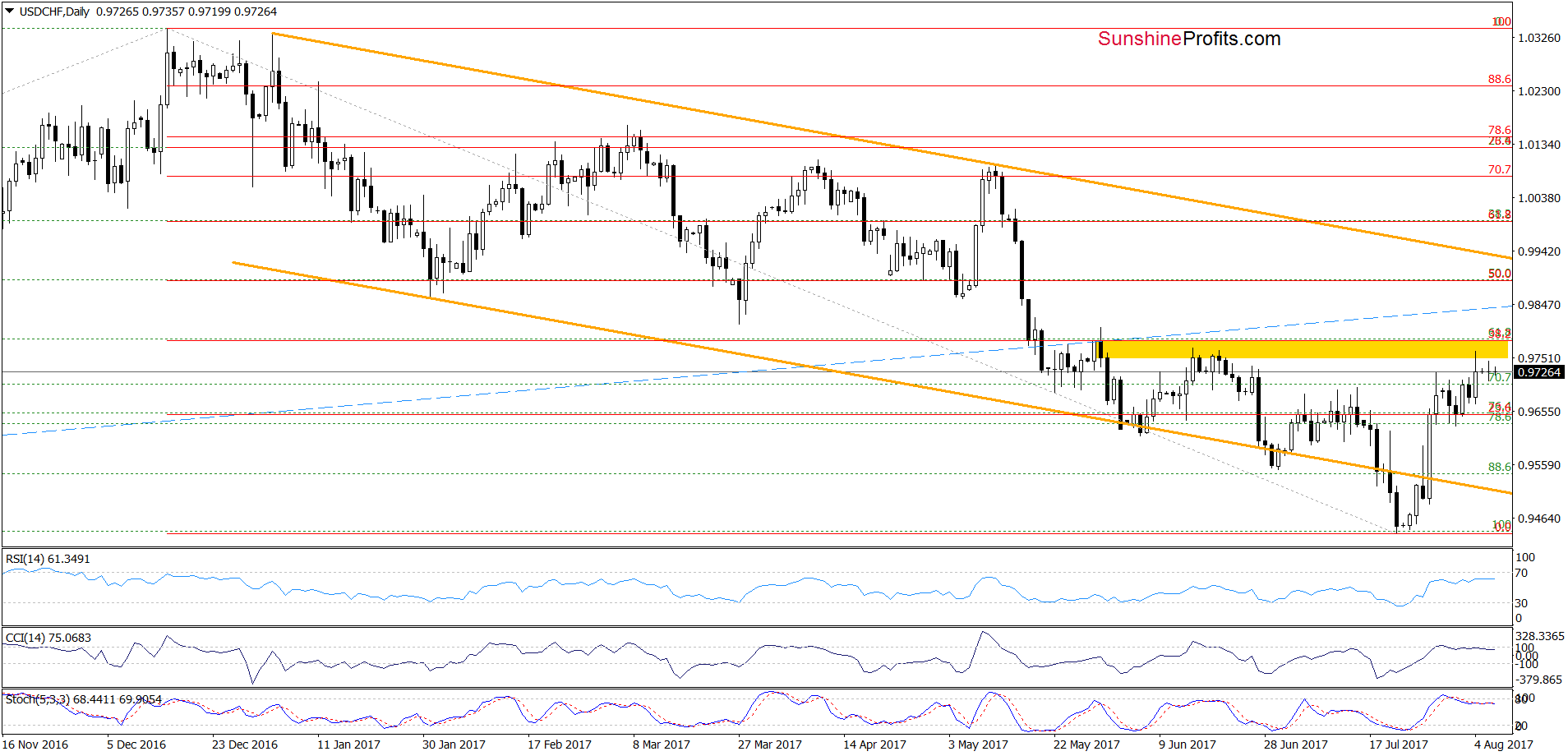Viewport: 1568px width, 756px height.
Task: Click the 1.02300 price axis label
Action: click(x=1538, y=91)
